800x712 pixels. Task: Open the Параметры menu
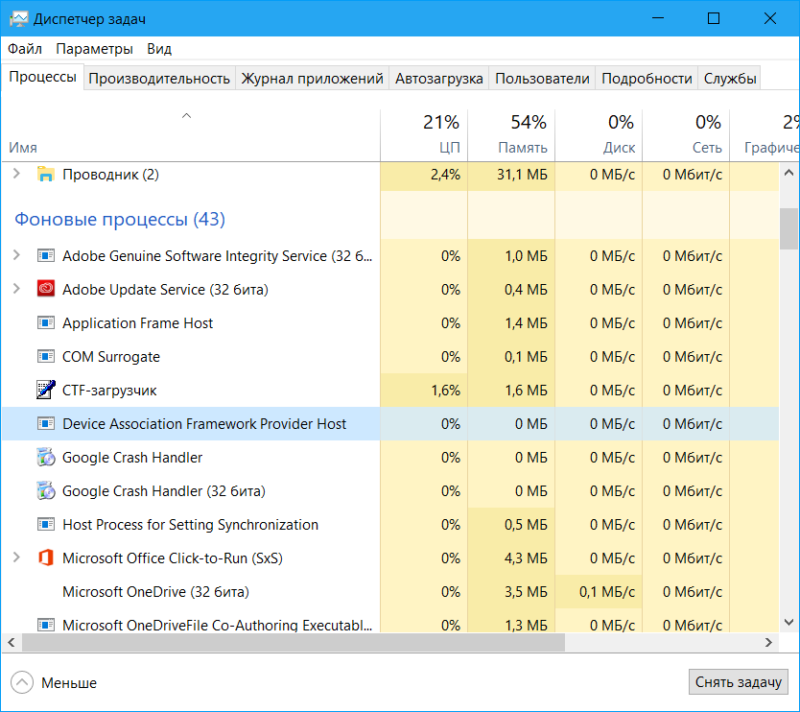coord(94,49)
